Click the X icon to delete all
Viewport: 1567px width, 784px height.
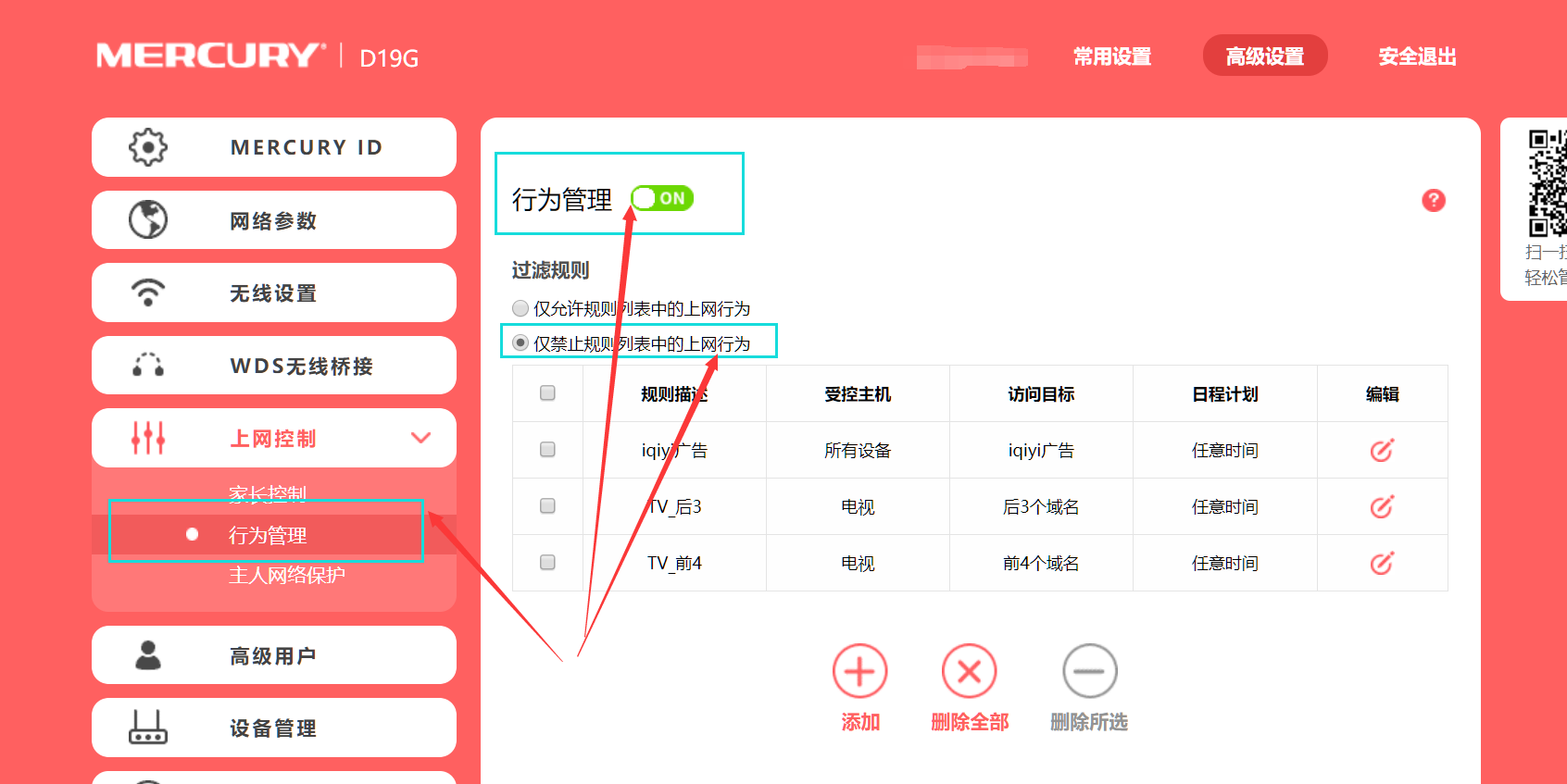[969, 671]
